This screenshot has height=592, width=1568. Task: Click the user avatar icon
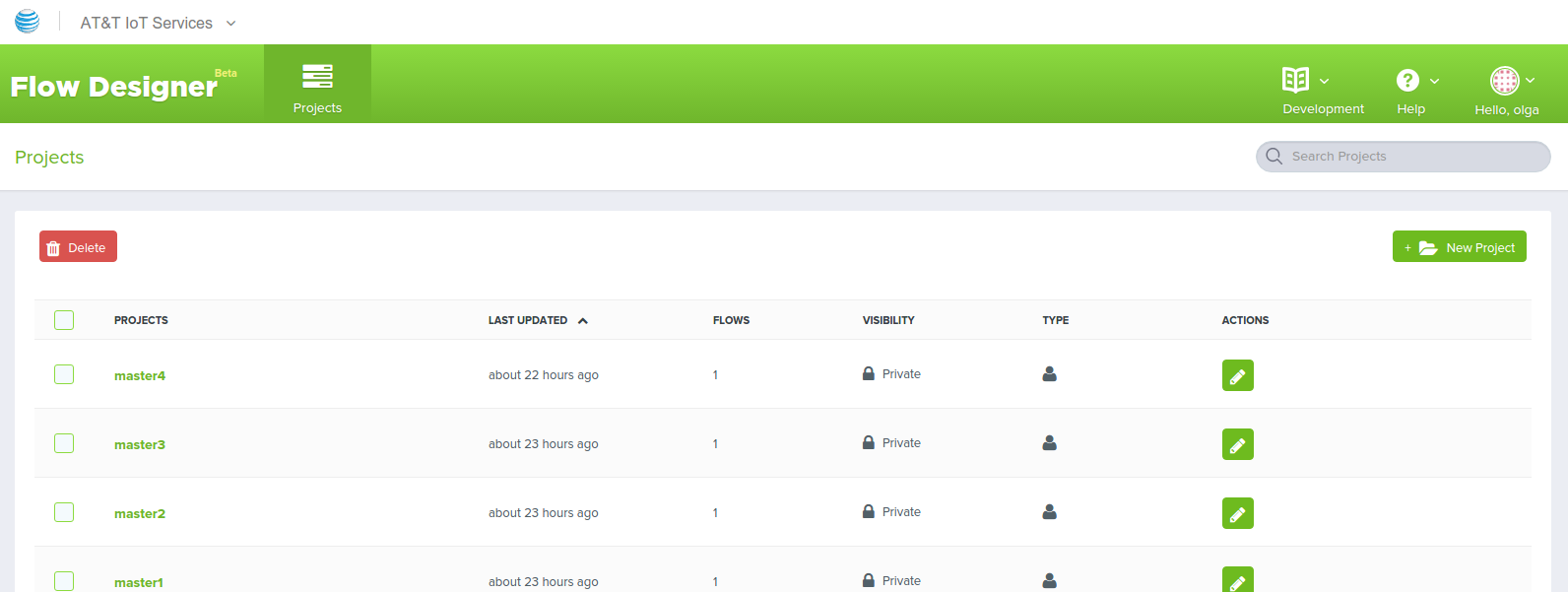[1504, 80]
